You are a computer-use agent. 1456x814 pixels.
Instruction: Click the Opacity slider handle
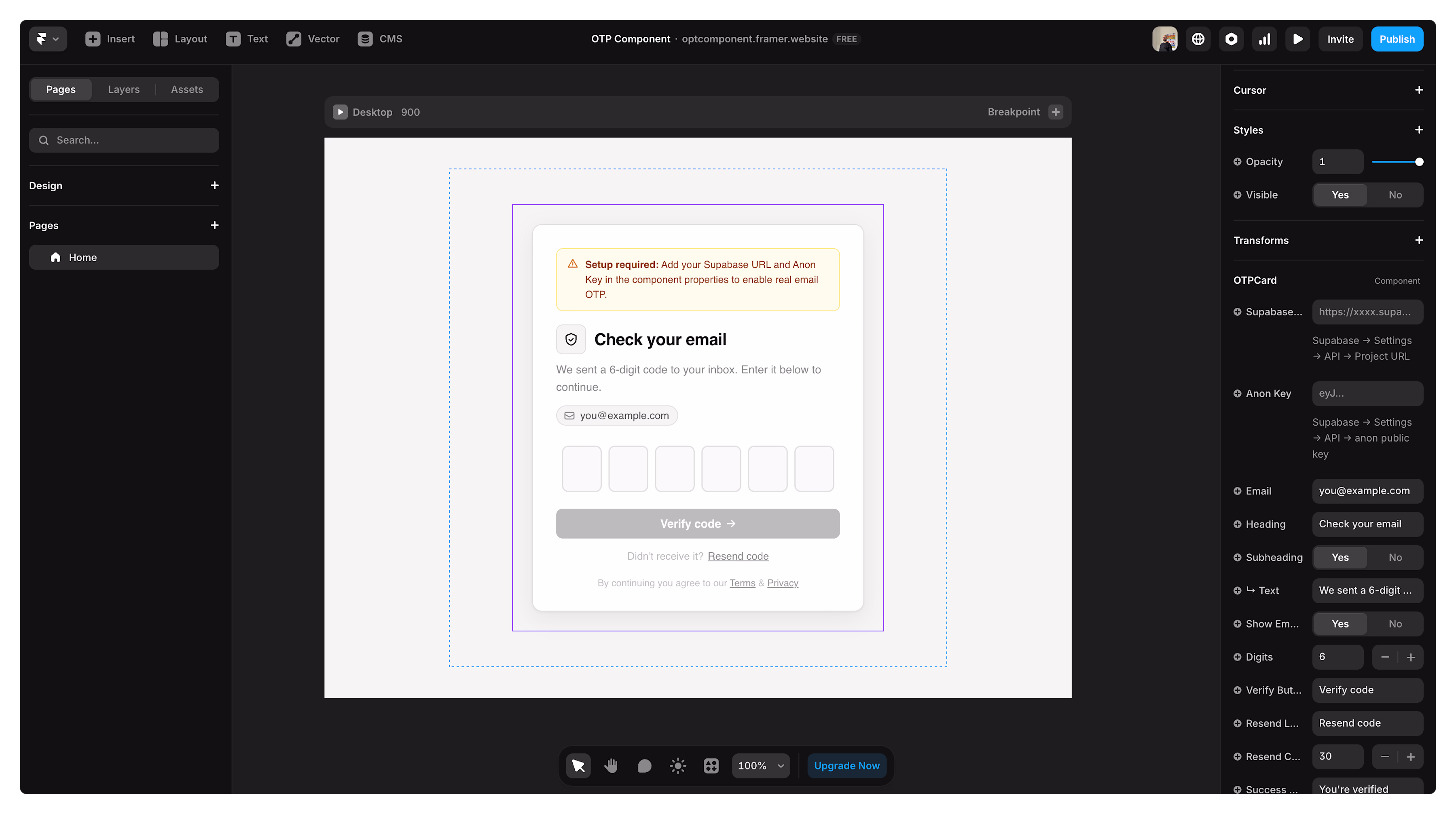point(1419,162)
